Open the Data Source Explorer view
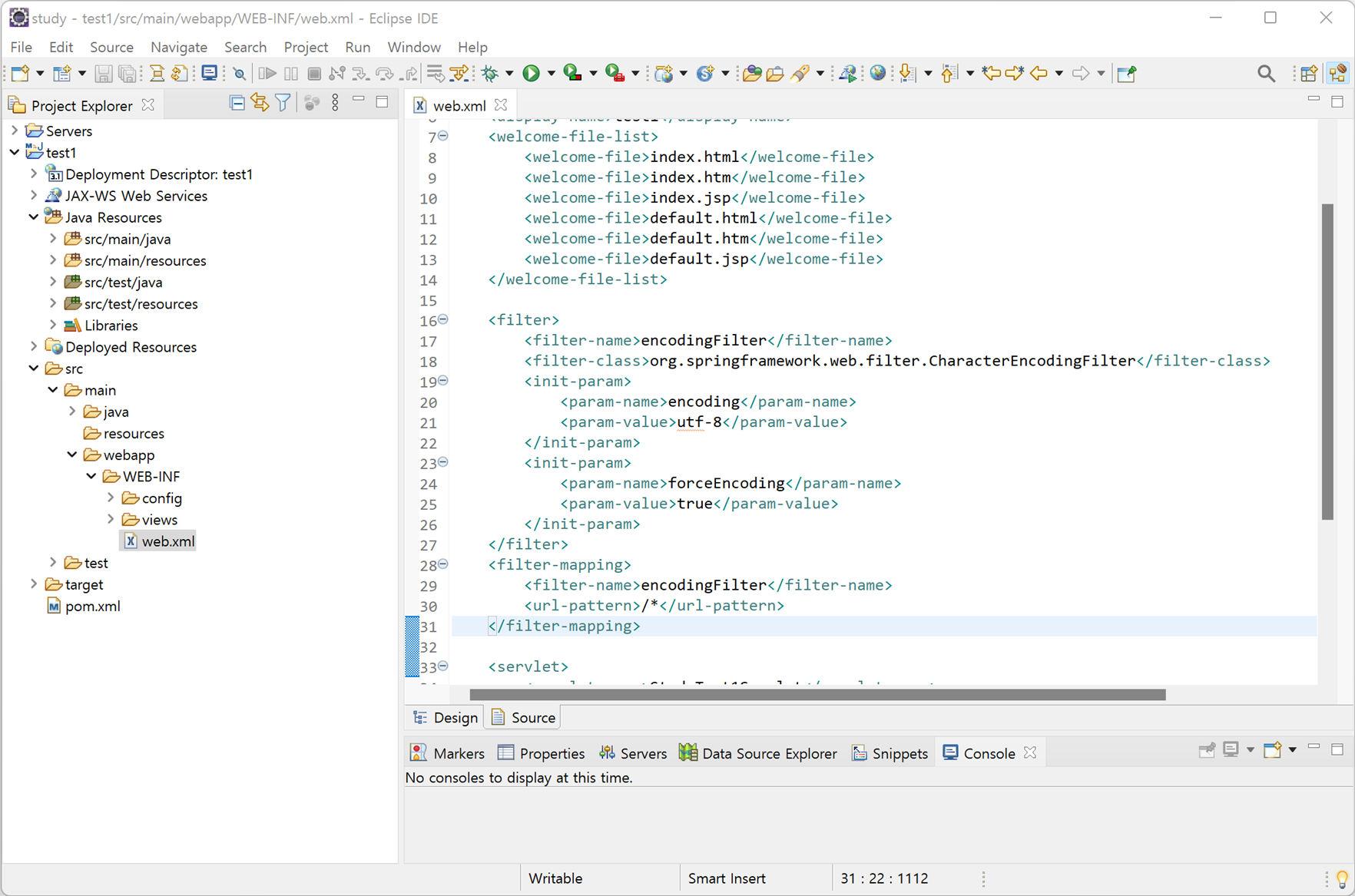Viewport: 1355px width, 896px height. coord(758,753)
